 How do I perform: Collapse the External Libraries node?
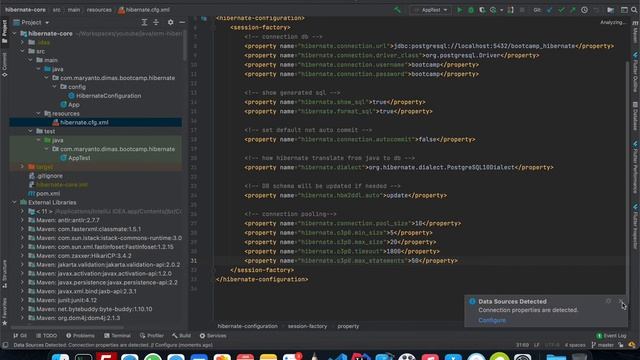pyautogui.click(x=14, y=202)
